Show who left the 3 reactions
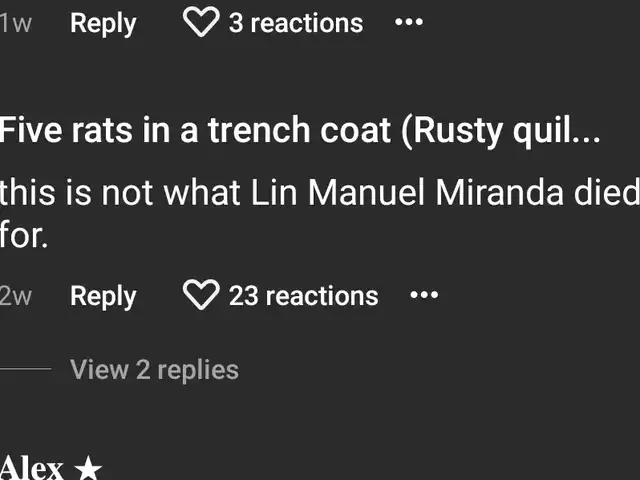Image resolution: width=640 pixels, height=480 pixels. (295, 23)
